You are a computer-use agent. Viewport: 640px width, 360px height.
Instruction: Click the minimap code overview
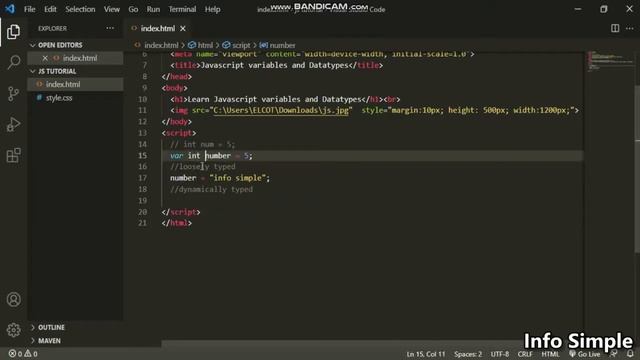pos(610,61)
